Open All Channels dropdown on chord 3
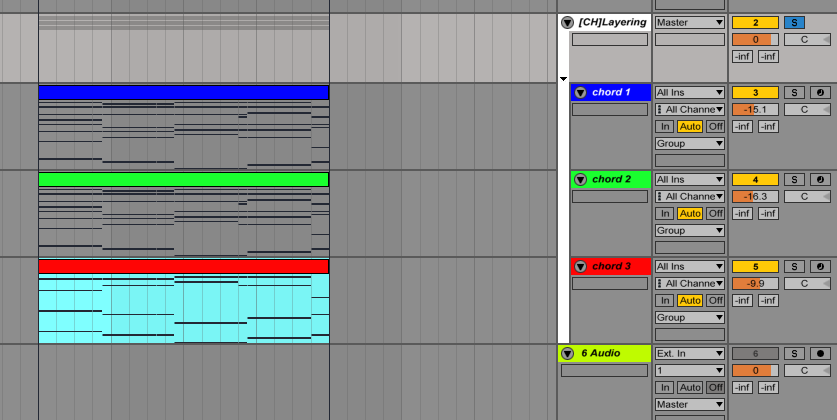This screenshot has height=420, width=837. click(690, 283)
